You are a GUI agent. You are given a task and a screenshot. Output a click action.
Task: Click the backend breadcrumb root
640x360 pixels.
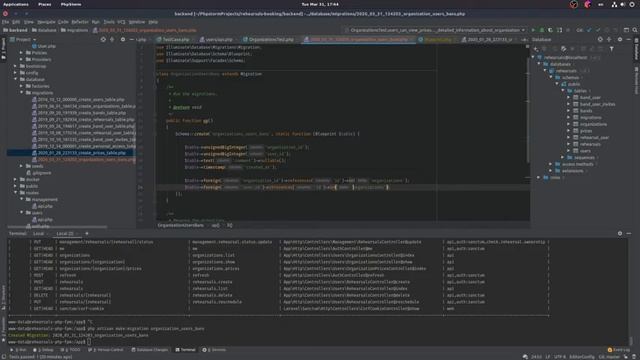[15, 30]
